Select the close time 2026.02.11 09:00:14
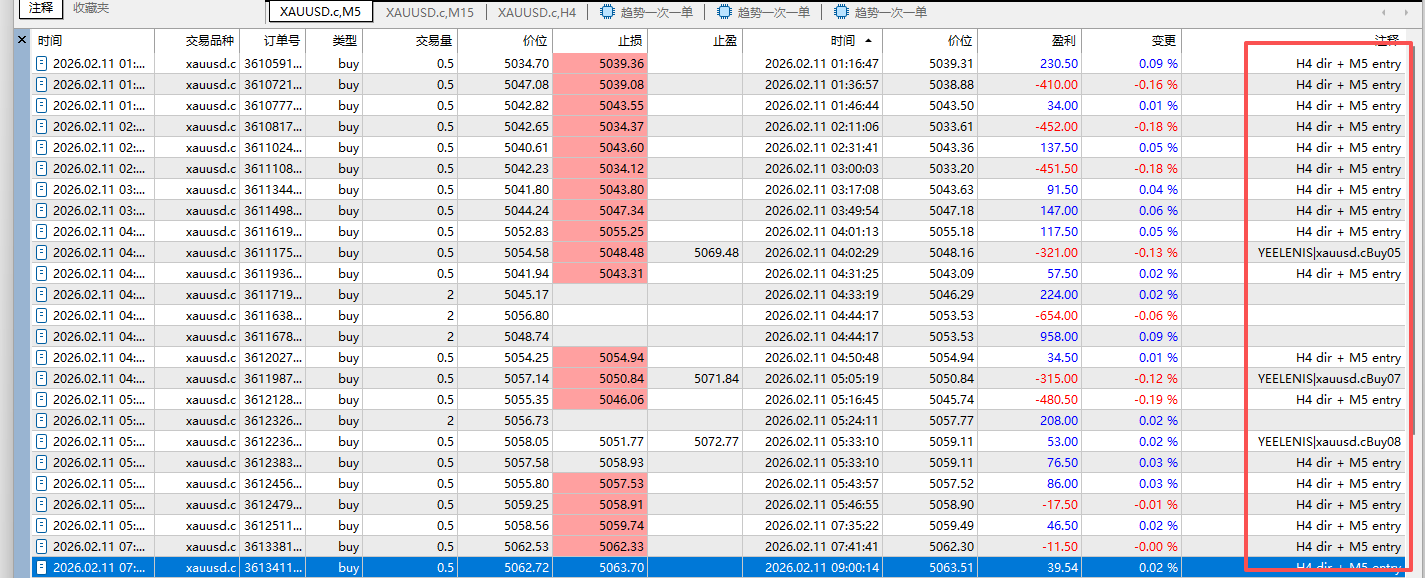The height and width of the screenshot is (578, 1425). tap(822, 567)
